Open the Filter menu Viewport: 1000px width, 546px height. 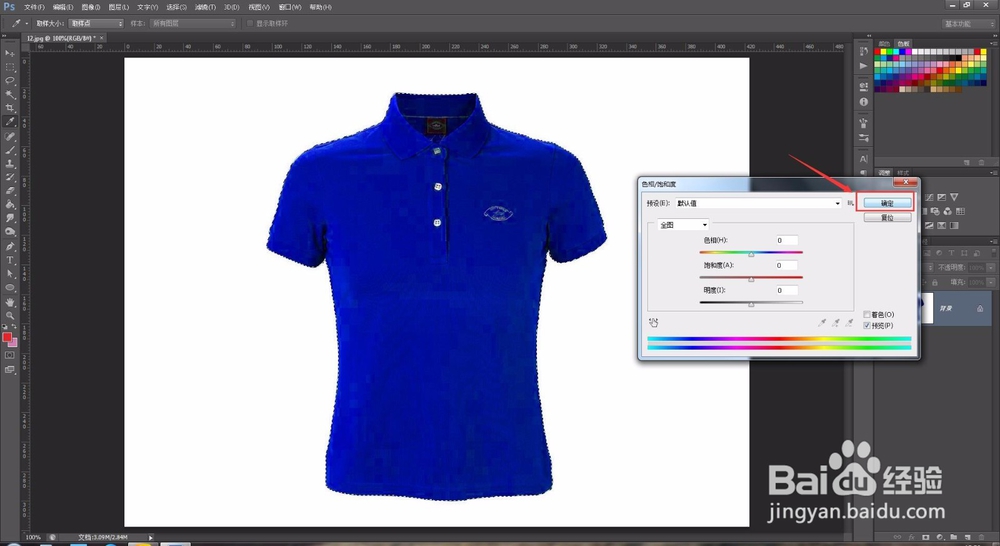point(205,7)
